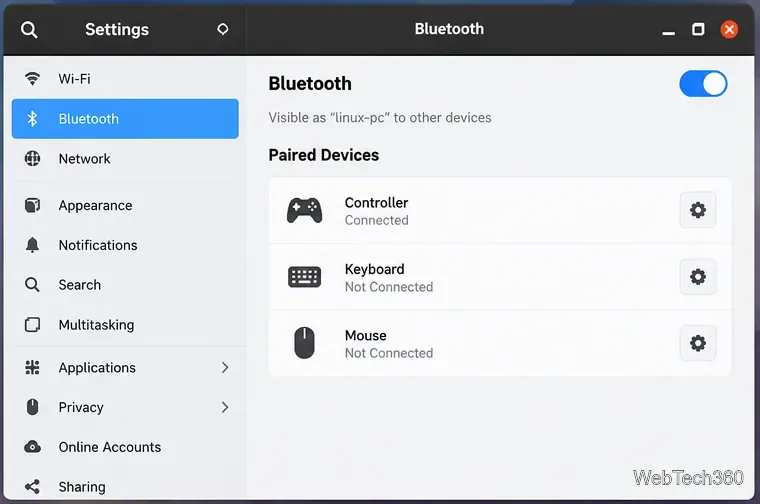The height and width of the screenshot is (504, 760).
Task: Open Notifications settings
Action: [x=126, y=245]
